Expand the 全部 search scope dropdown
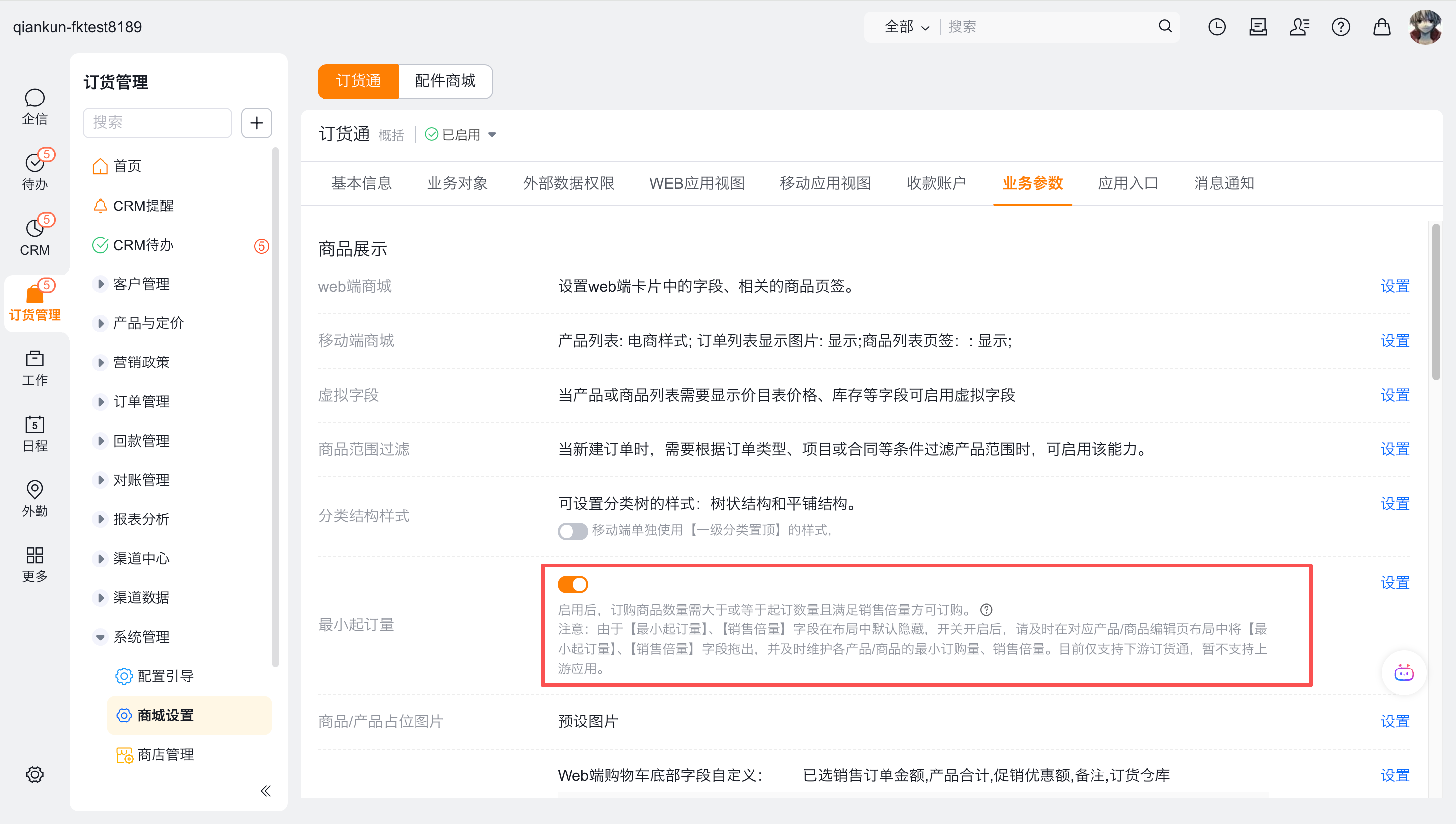Screen dimensions: 1456x824 coord(907,27)
